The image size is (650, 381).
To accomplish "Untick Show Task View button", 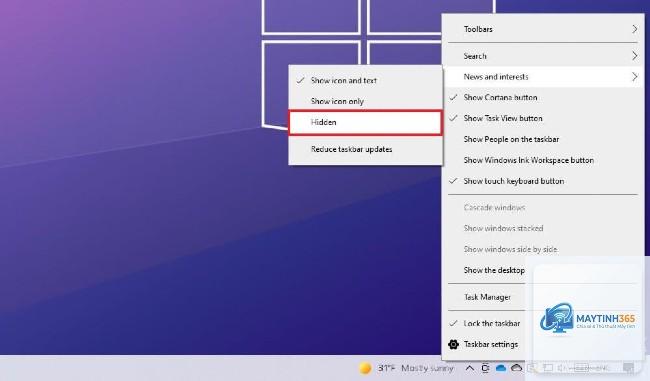I will (x=543, y=118).
